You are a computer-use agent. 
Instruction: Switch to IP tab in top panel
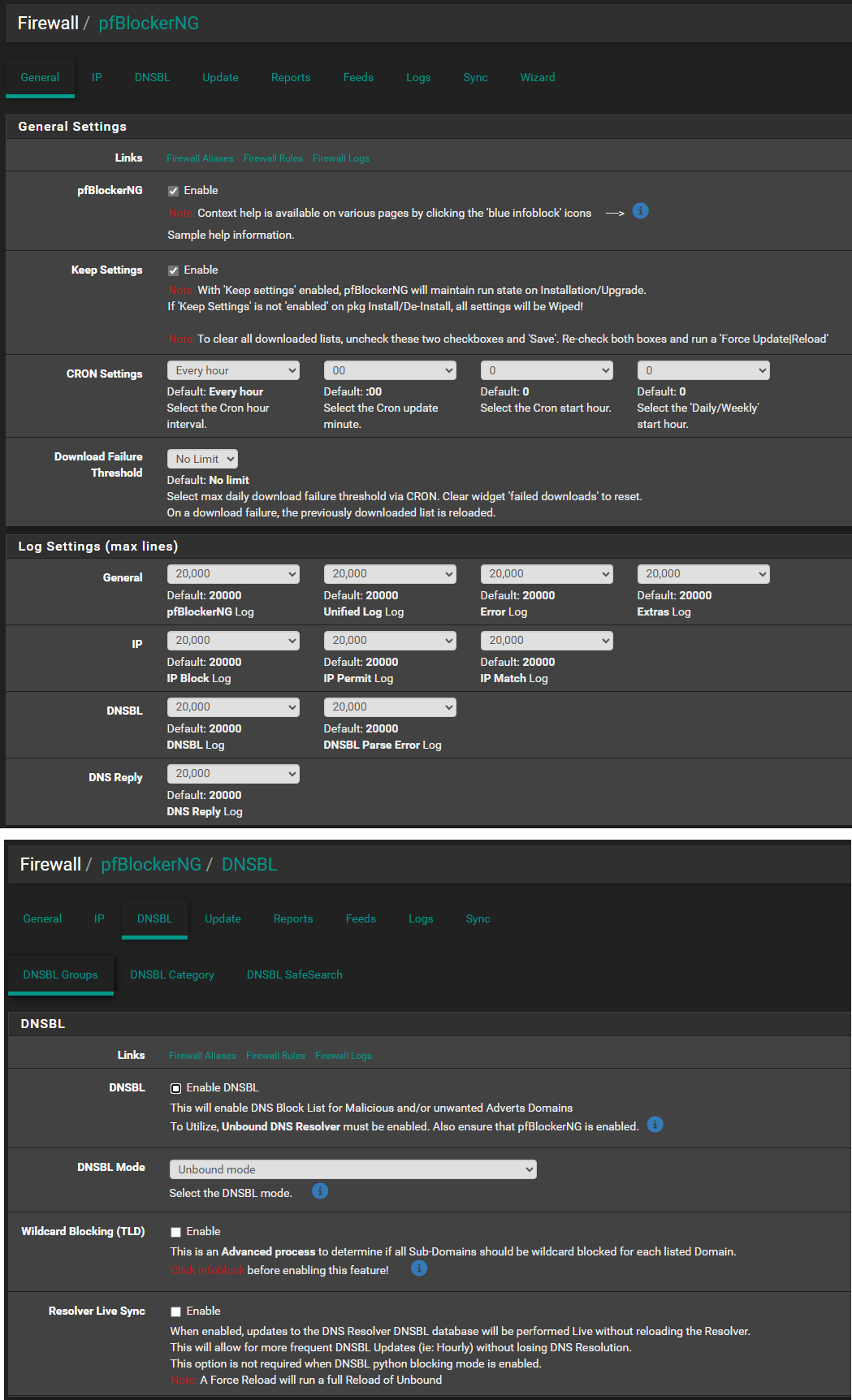[x=97, y=78]
